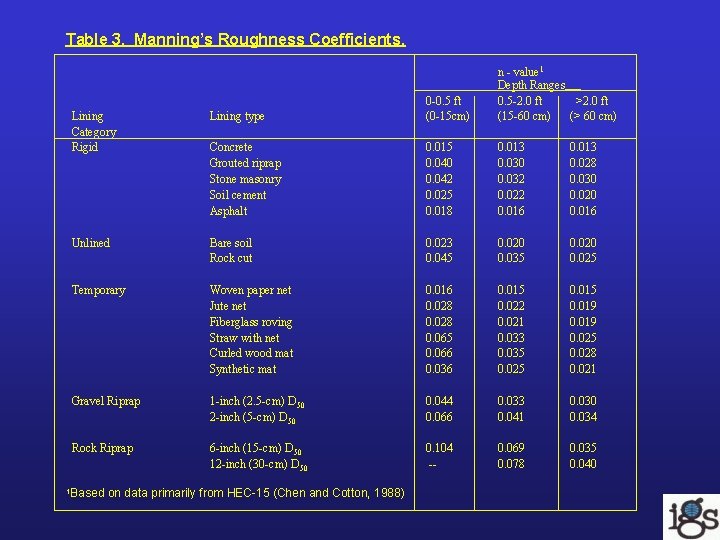Click the 'Lining type' header

[x=236, y=116]
